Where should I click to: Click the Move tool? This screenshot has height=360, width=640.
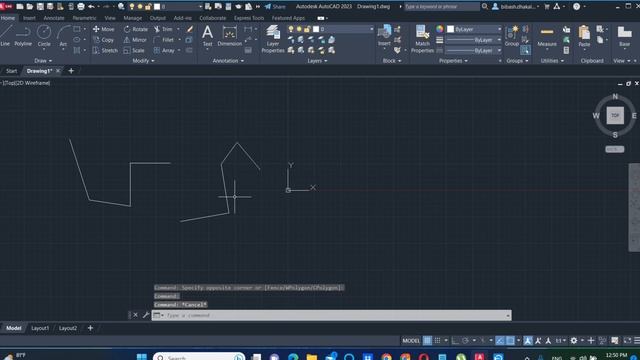click(x=104, y=29)
